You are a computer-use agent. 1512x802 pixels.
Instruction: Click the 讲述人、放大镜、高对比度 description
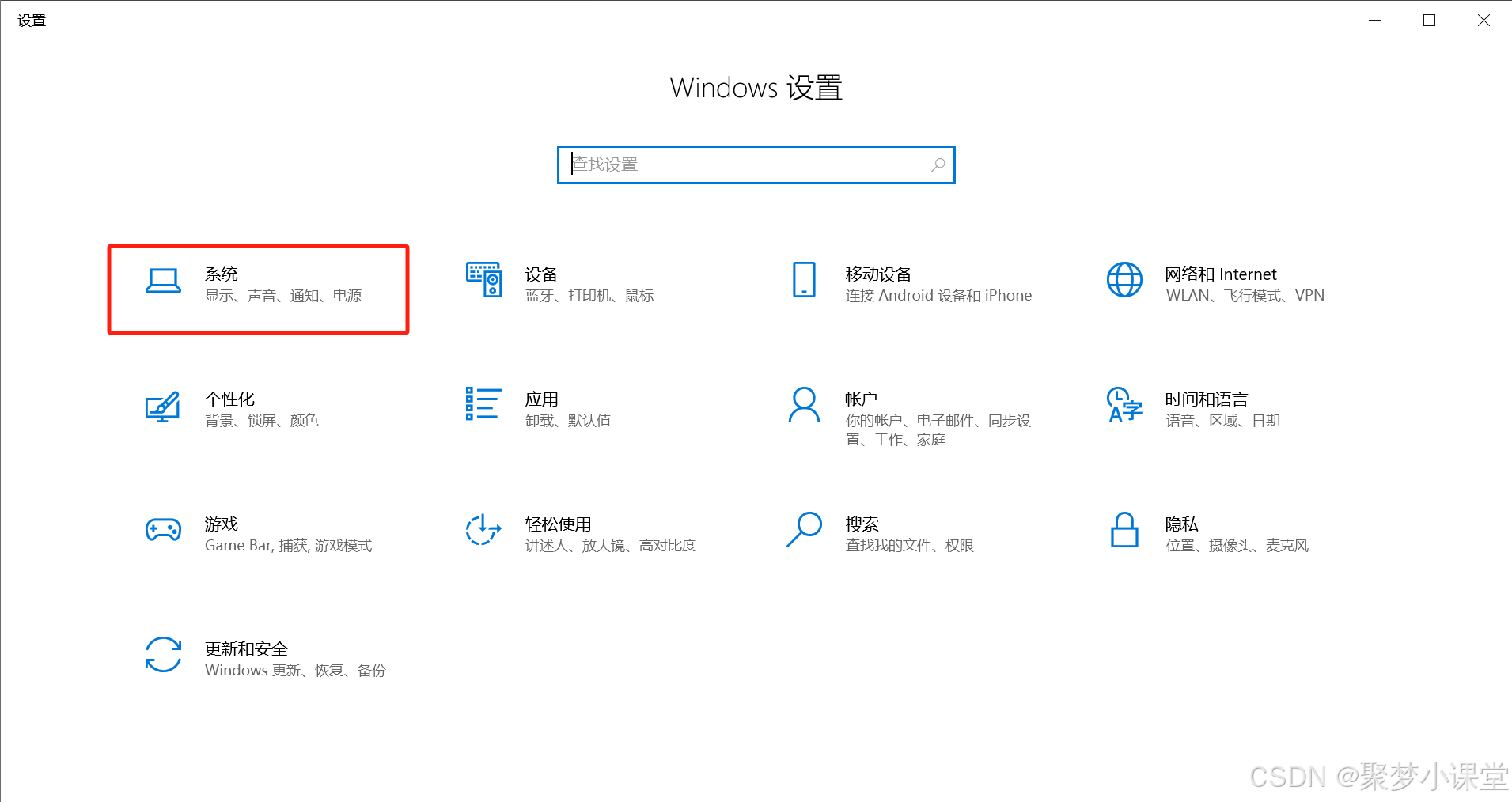pyautogui.click(x=611, y=546)
